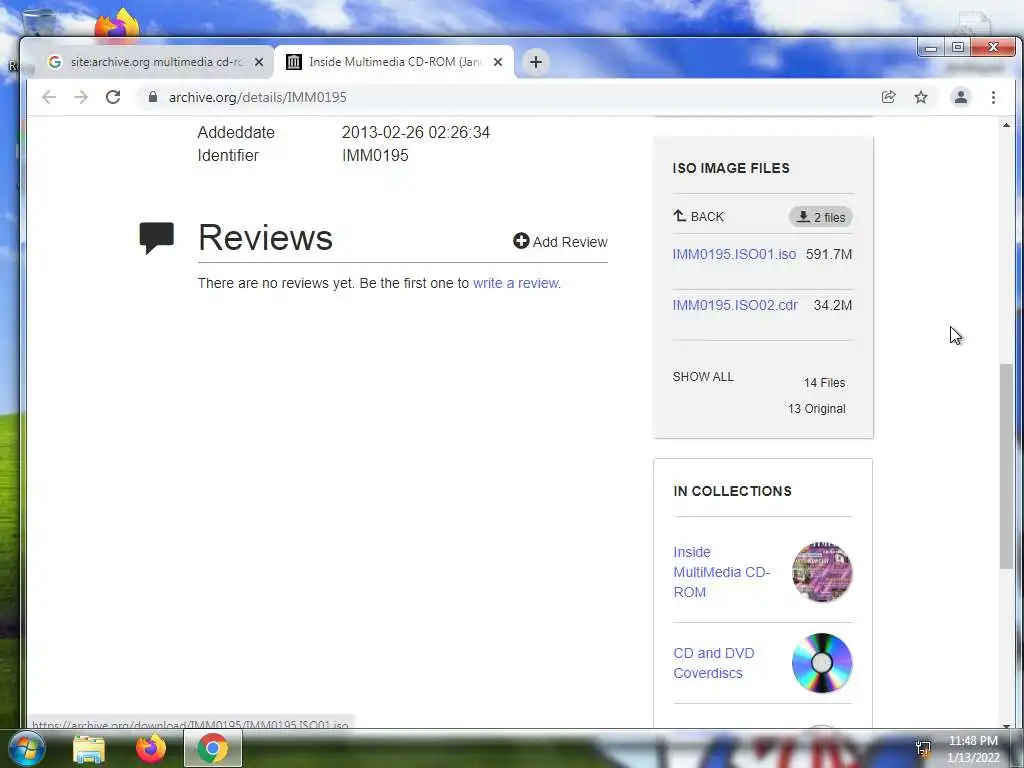Click the Inside MultiMedia CD-ROM collection thumbnail
Image resolution: width=1024 pixels, height=768 pixels.
point(822,572)
